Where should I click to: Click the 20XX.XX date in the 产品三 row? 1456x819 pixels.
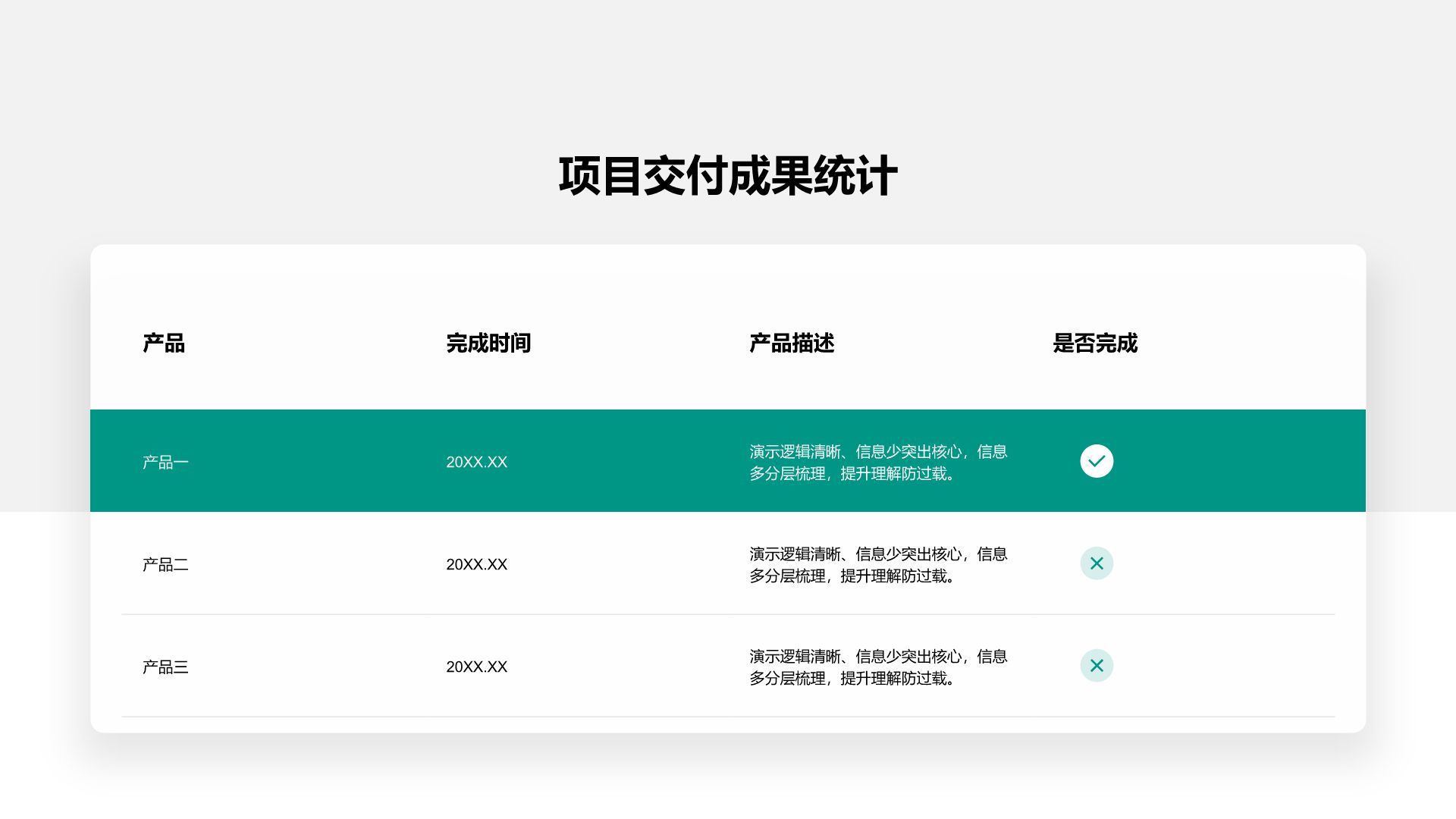click(x=476, y=667)
